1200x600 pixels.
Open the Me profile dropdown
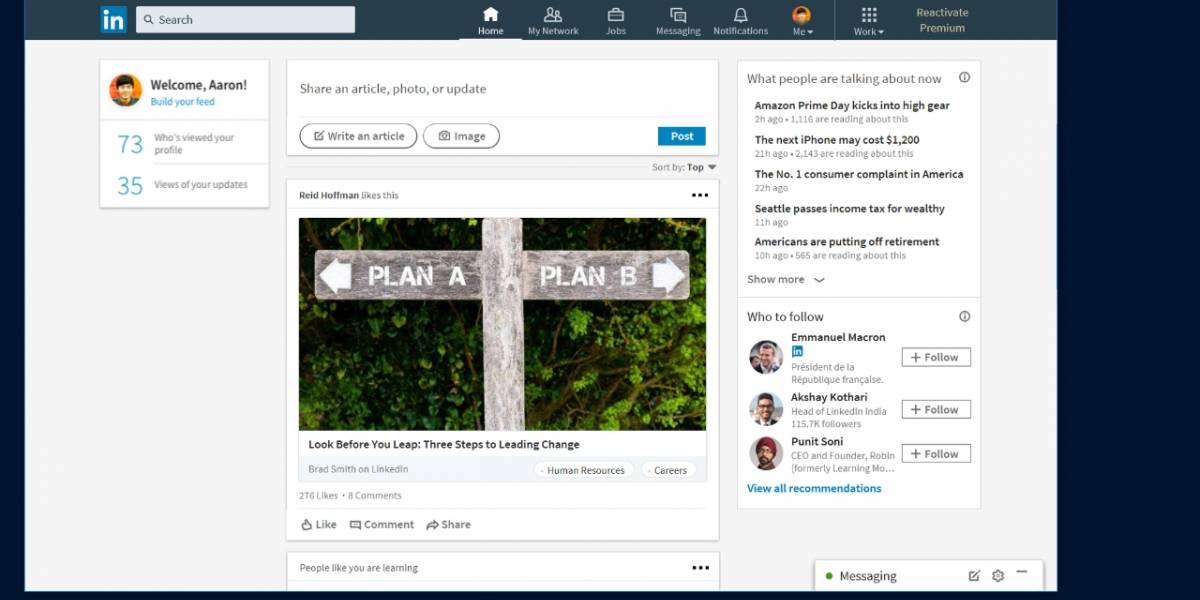802,21
